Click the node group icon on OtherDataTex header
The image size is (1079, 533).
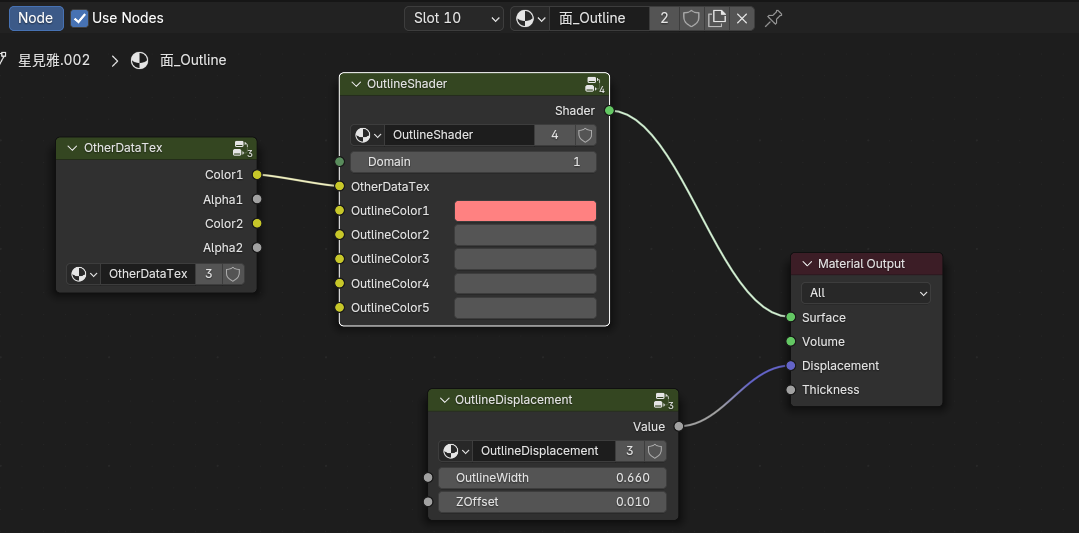pyautogui.click(x=241, y=149)
